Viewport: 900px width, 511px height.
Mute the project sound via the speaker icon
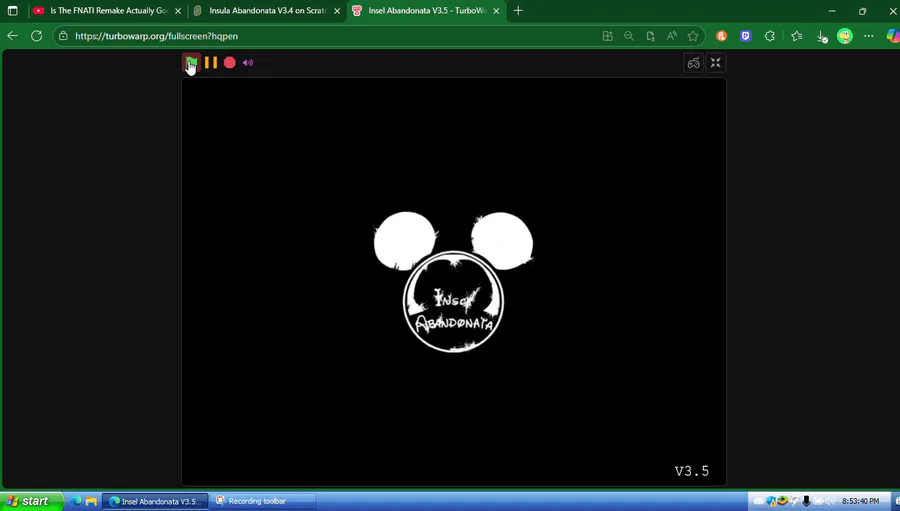click(x=248, y=63)
